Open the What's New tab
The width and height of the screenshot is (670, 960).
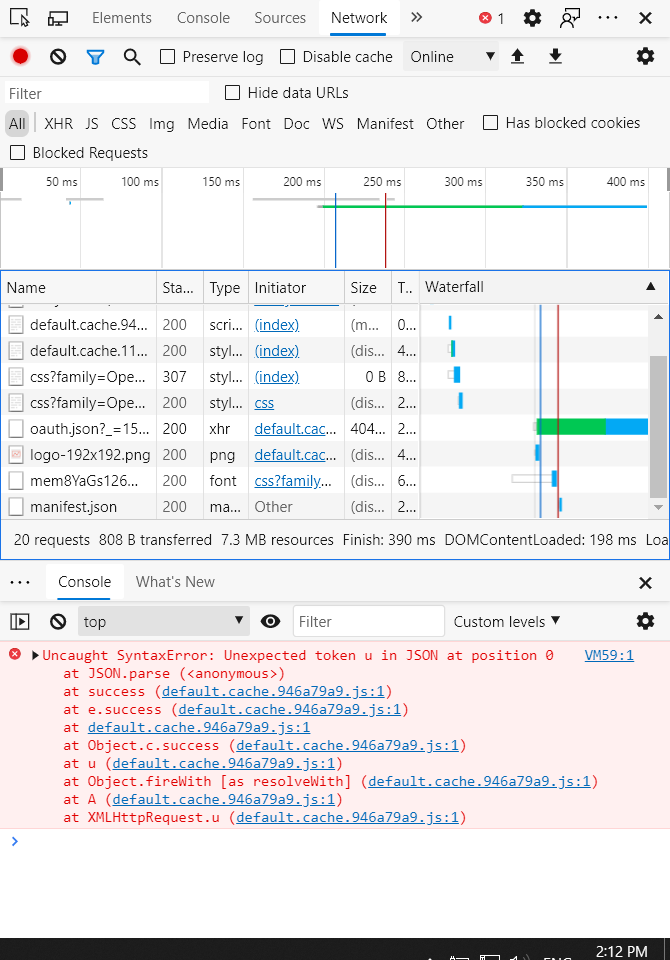175,582
